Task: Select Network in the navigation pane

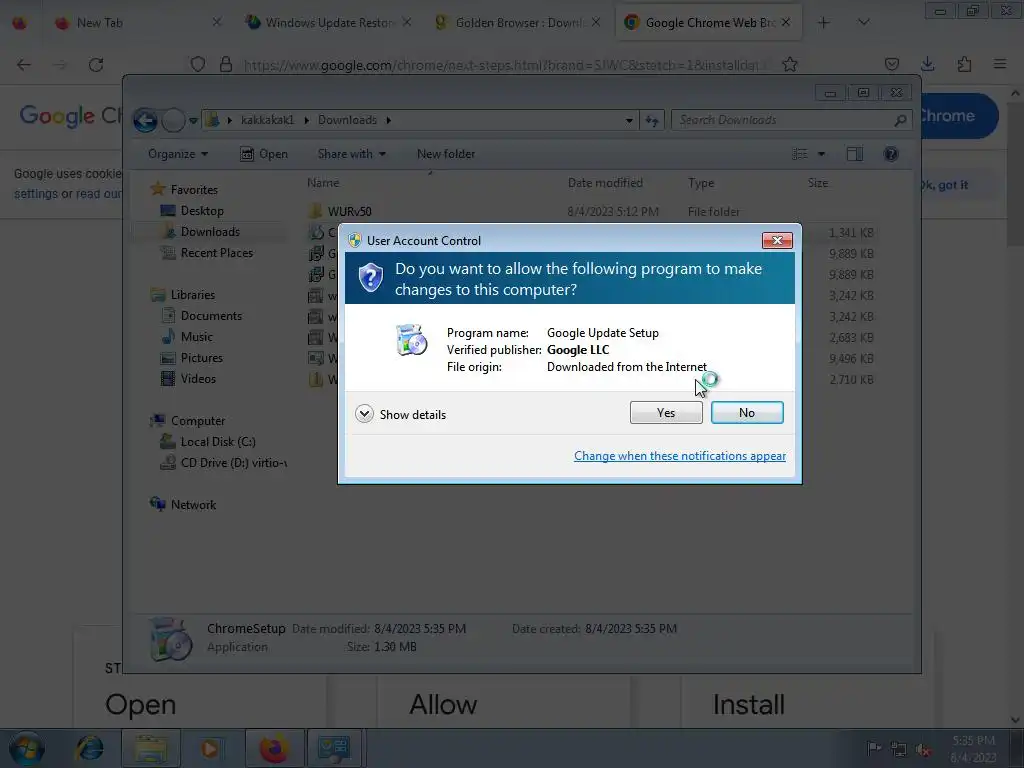Action: (193, 505)
